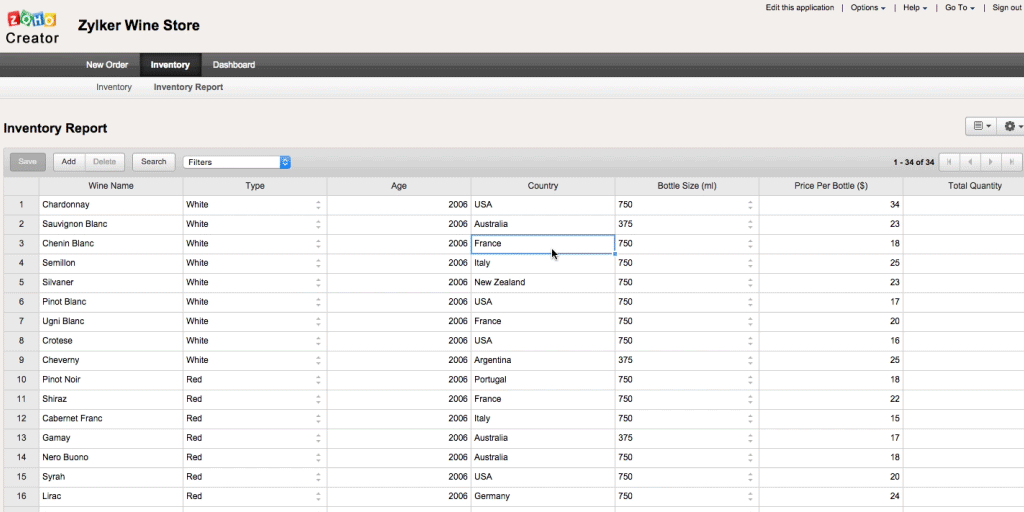Select the Country cell containing Portugal

542,380
